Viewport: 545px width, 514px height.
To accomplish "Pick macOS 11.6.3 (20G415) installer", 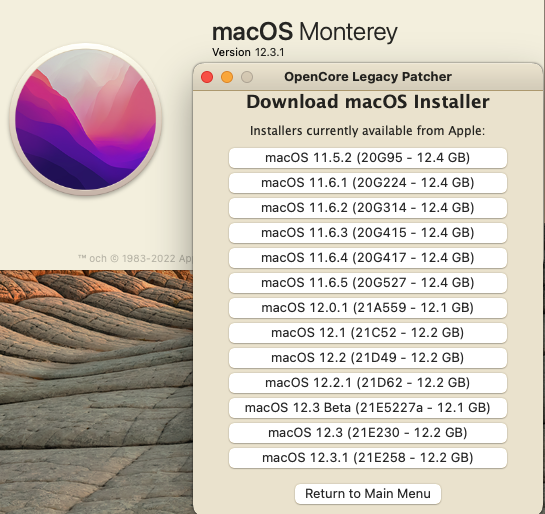I will point(368,233).
